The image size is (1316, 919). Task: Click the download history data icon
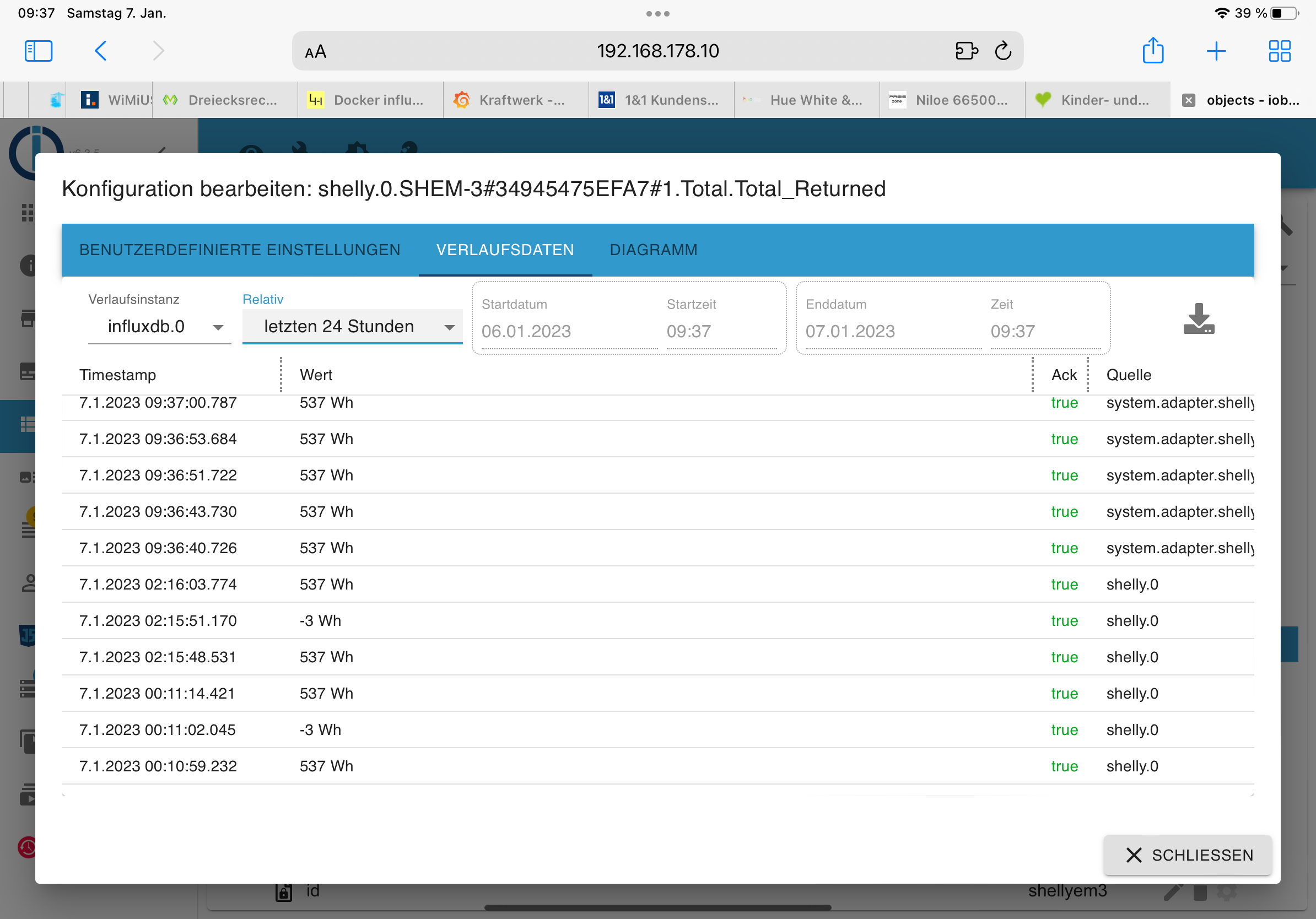tap(1198, 318)
